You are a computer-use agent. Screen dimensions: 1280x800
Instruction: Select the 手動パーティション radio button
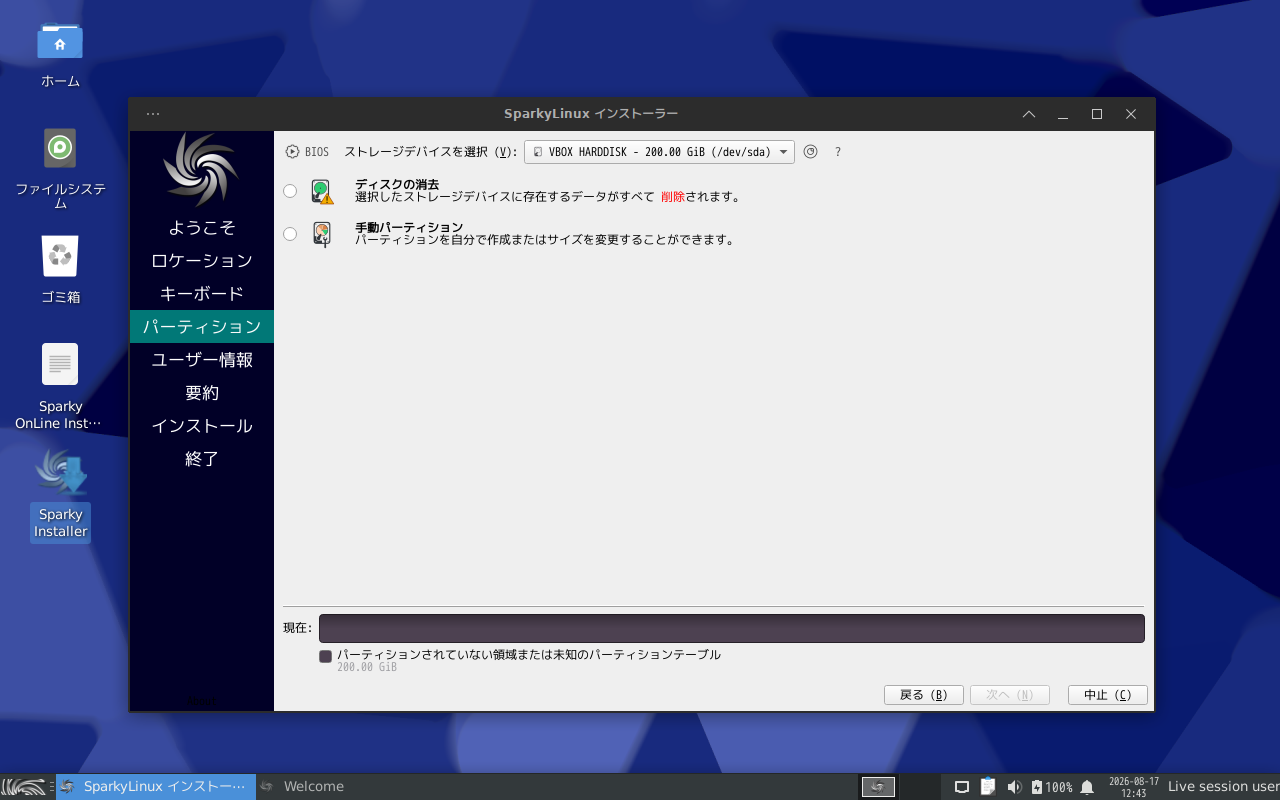(290, 234)
